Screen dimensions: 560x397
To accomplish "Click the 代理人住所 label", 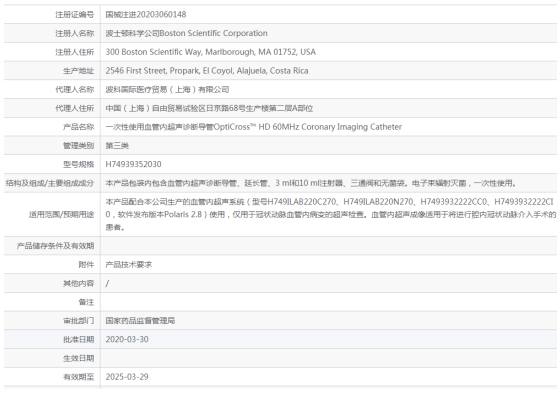I will click(x=74, y=108).
